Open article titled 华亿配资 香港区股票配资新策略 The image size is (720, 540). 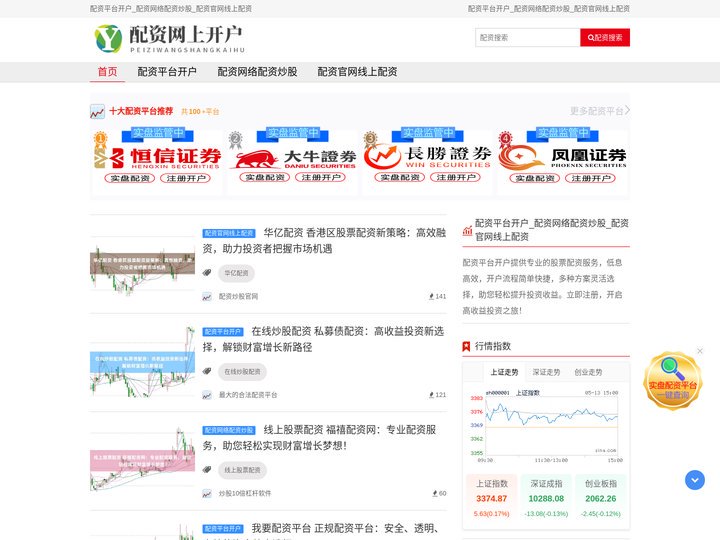324,241
